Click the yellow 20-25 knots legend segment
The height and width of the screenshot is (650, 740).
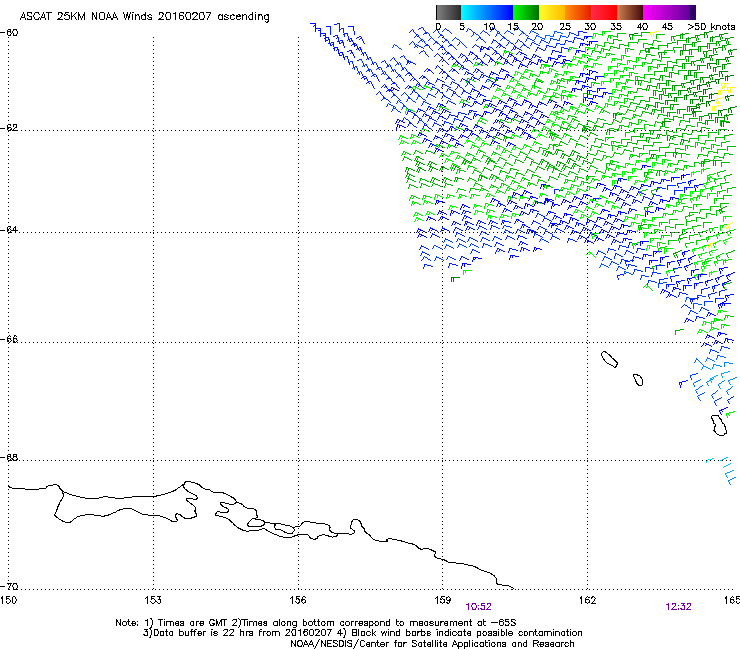[x=552, y=12]
